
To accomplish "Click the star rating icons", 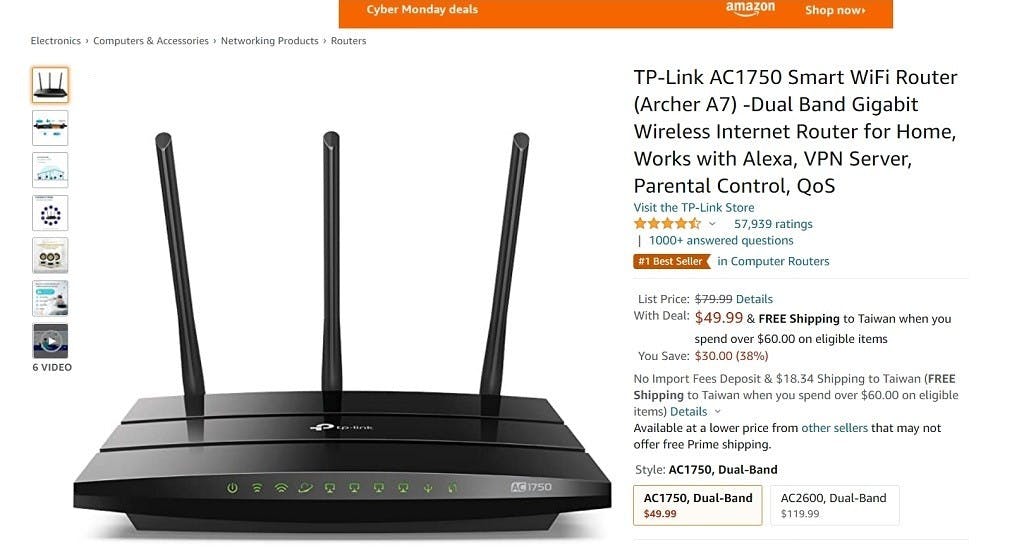I will tap(667, 223).
